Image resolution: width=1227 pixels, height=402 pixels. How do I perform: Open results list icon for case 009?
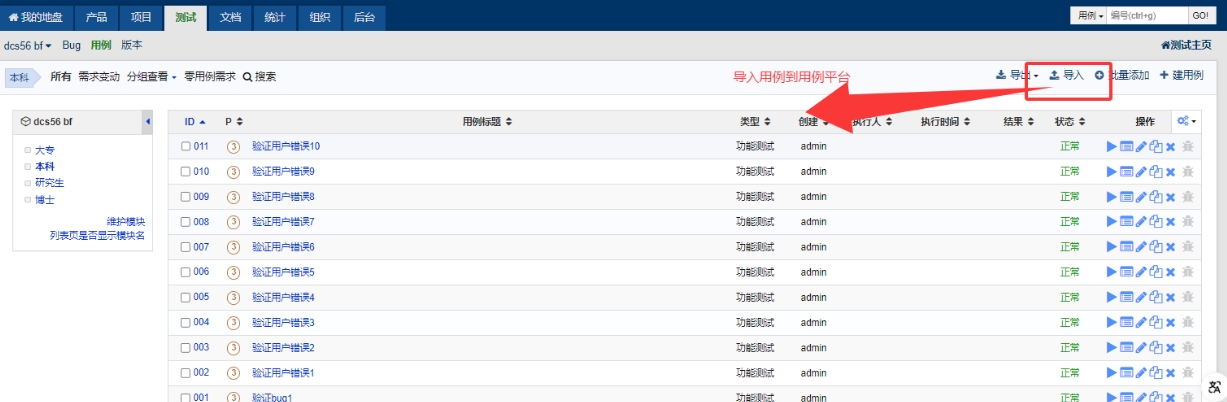(1127, 196)
